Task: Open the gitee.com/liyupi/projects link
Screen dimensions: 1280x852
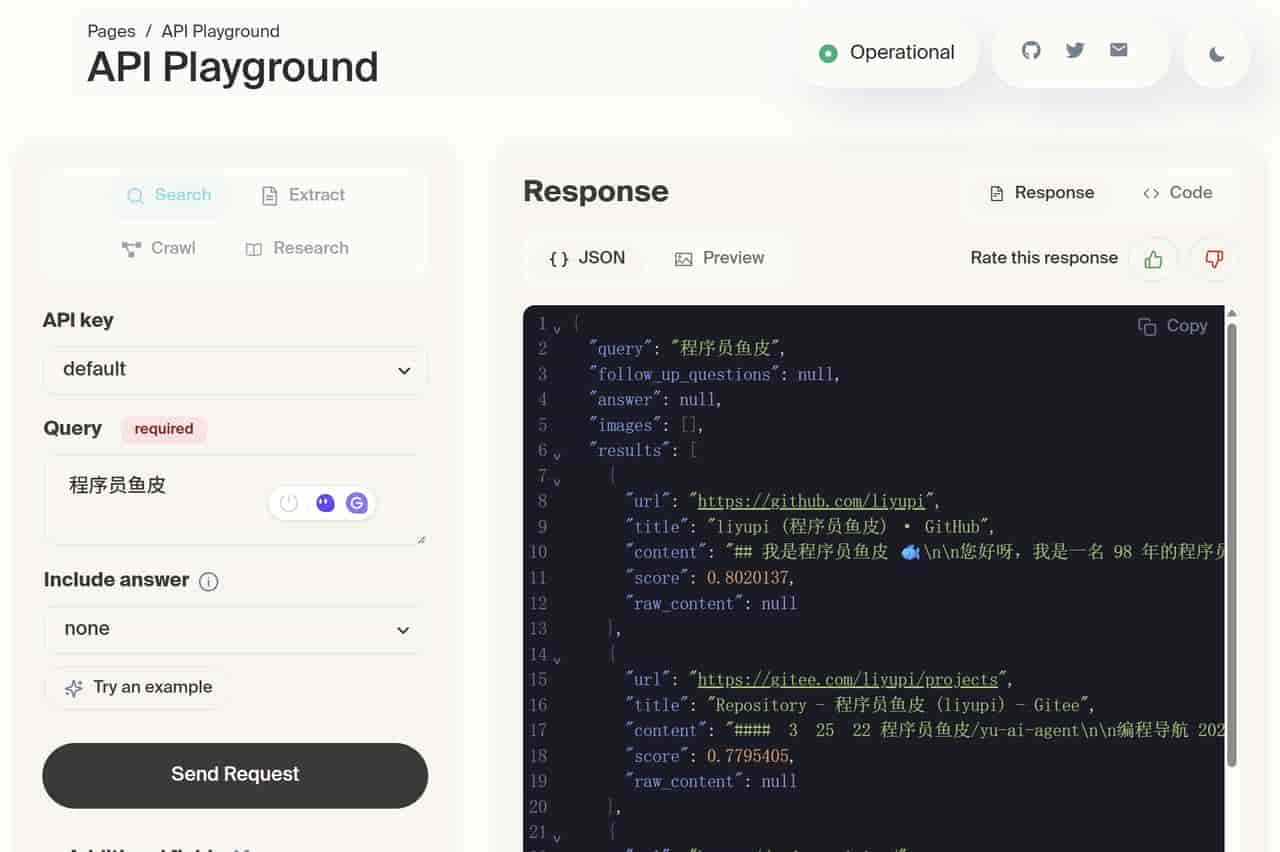Action: [847, 679]
